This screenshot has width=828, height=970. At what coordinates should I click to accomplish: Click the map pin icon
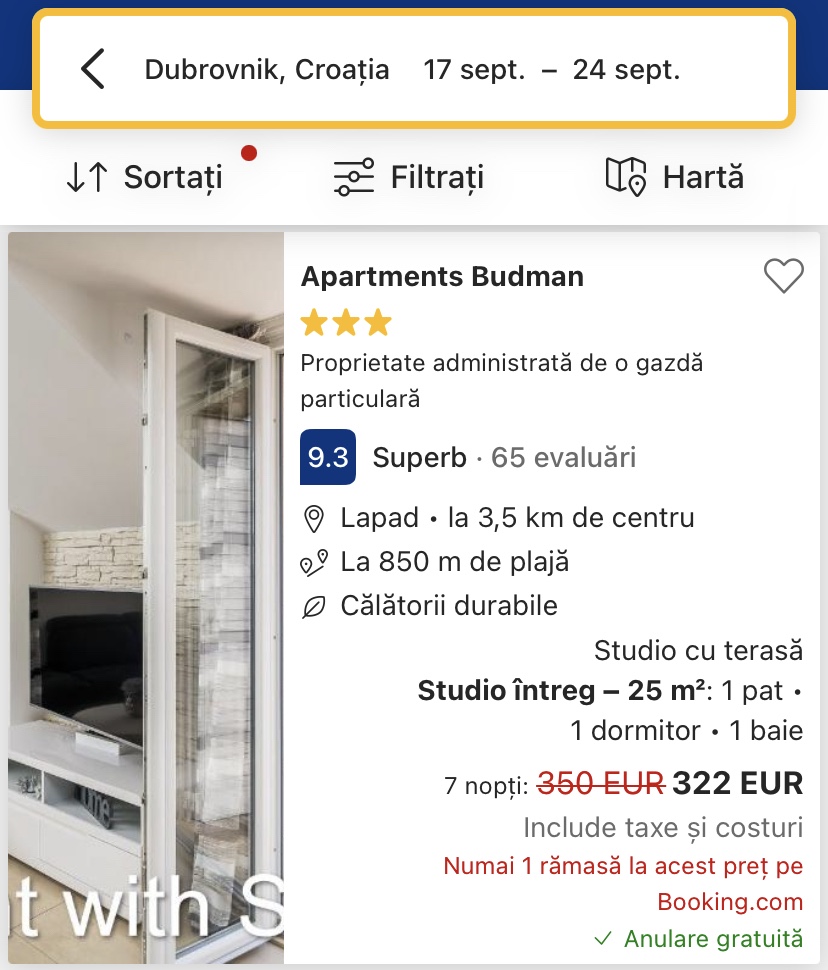pos(626,177)
